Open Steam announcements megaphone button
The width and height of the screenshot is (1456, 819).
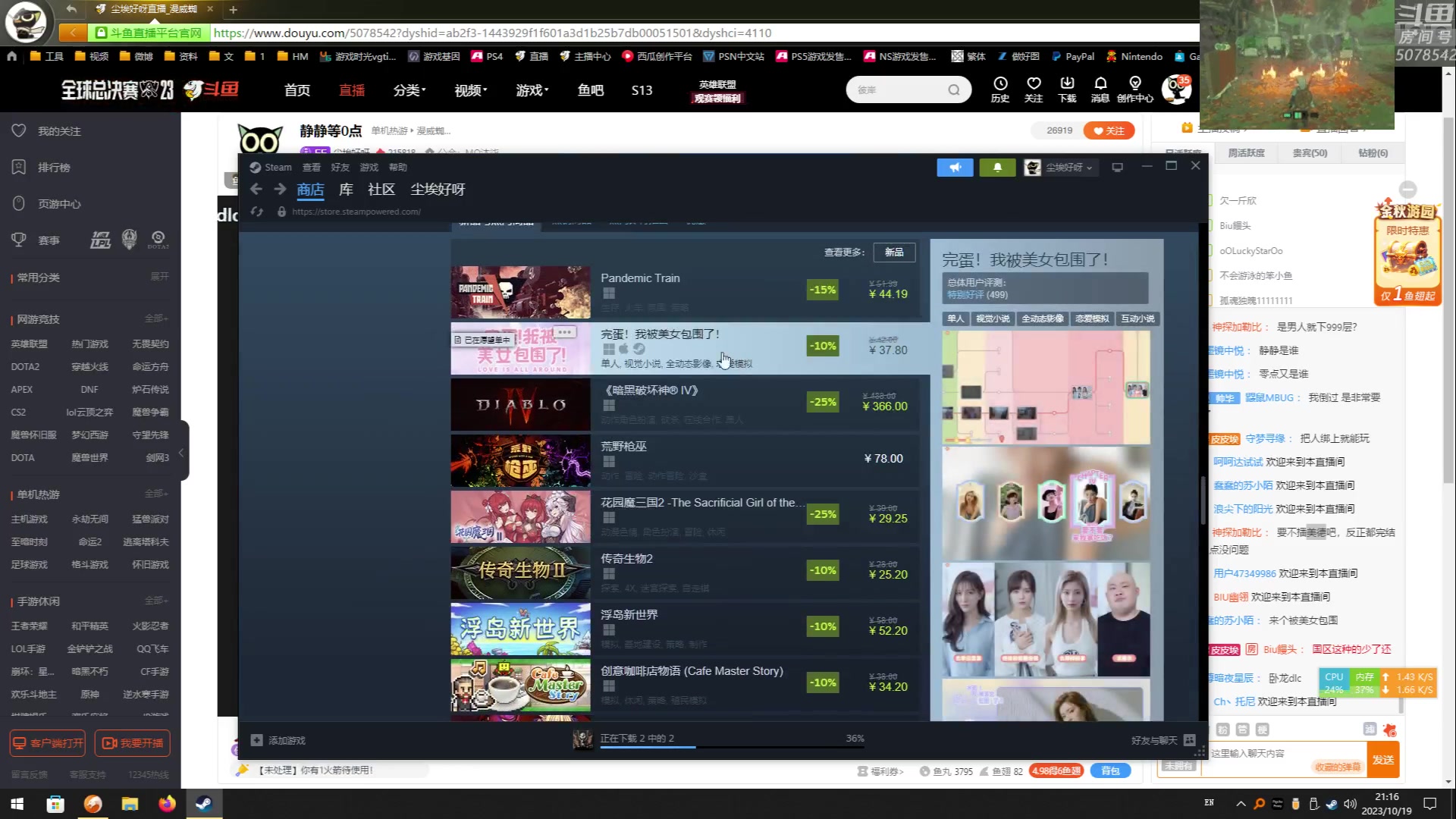955,168
